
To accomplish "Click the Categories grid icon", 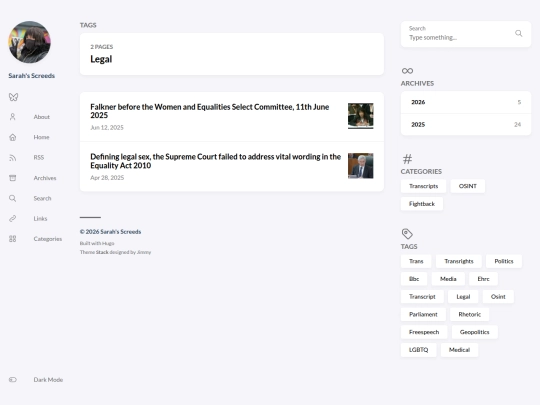I will [x=13, y=239].
